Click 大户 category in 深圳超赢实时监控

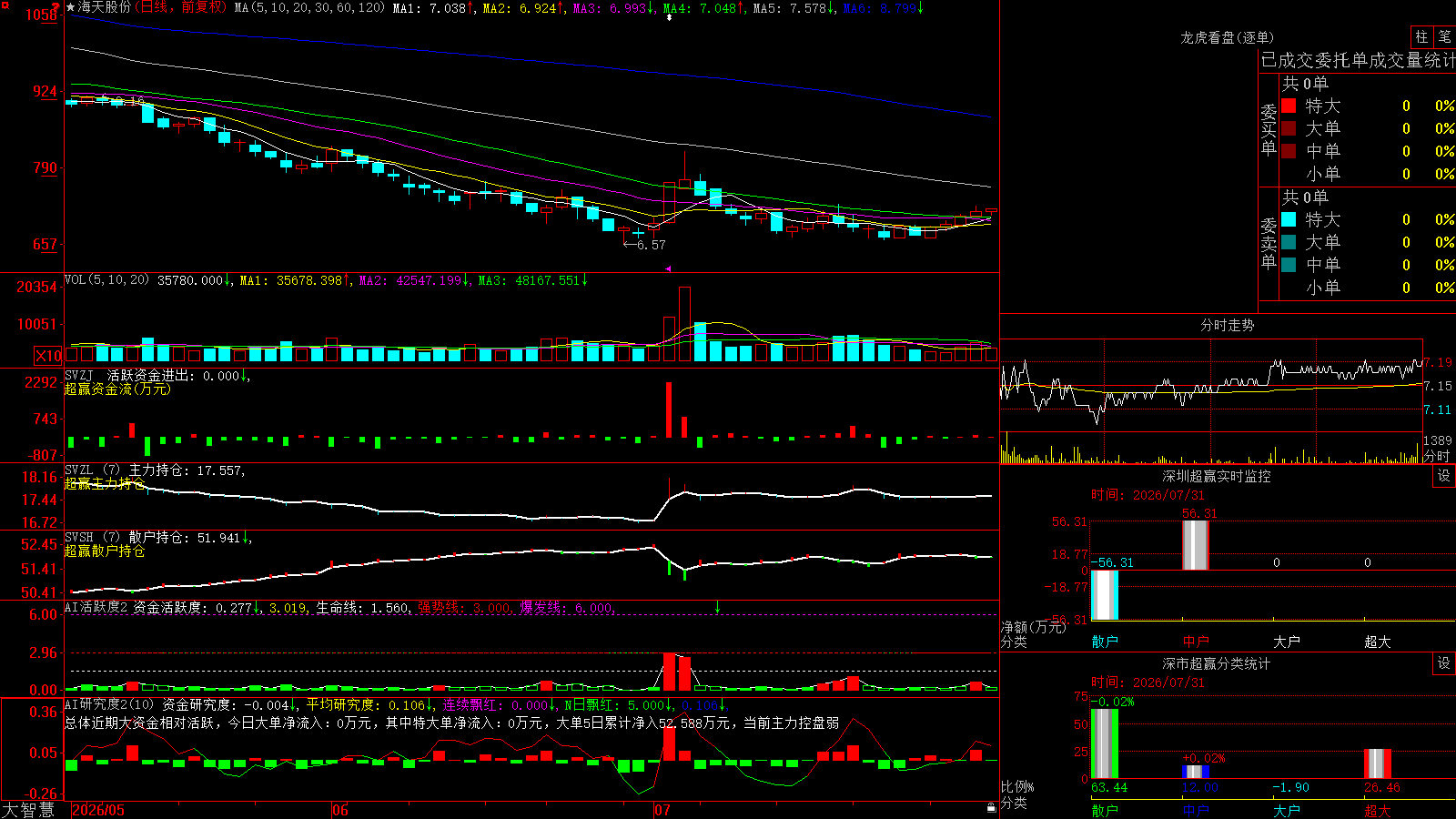1286,642
